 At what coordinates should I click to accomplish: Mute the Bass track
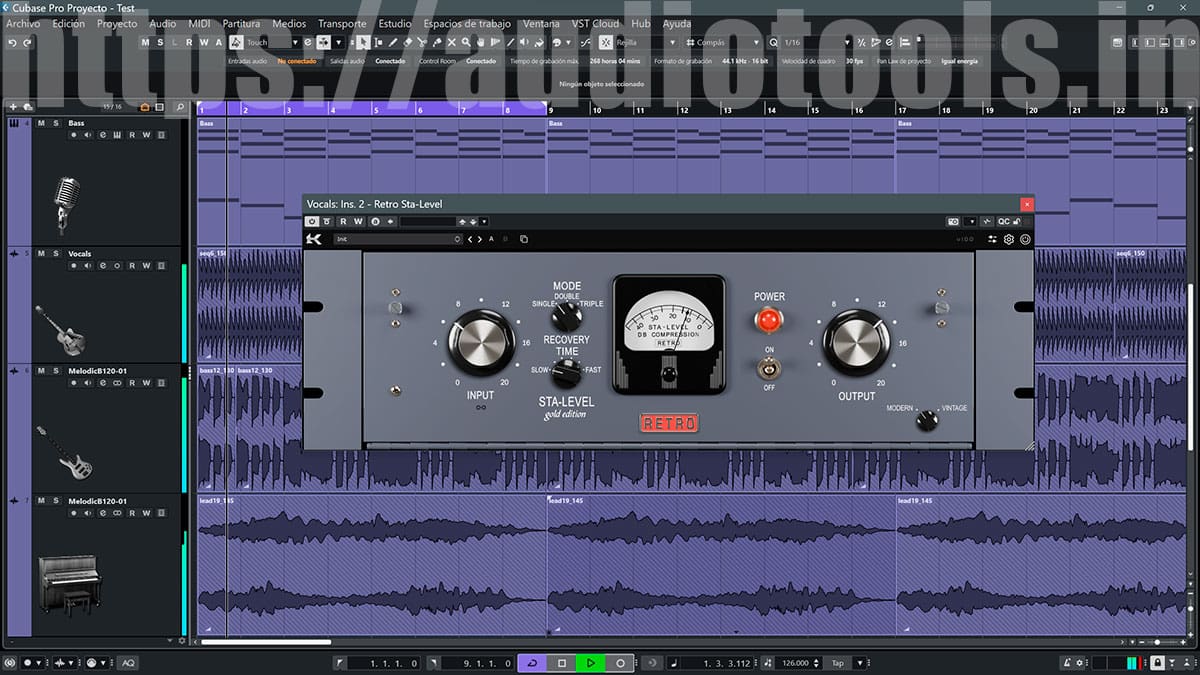point(41,123)
